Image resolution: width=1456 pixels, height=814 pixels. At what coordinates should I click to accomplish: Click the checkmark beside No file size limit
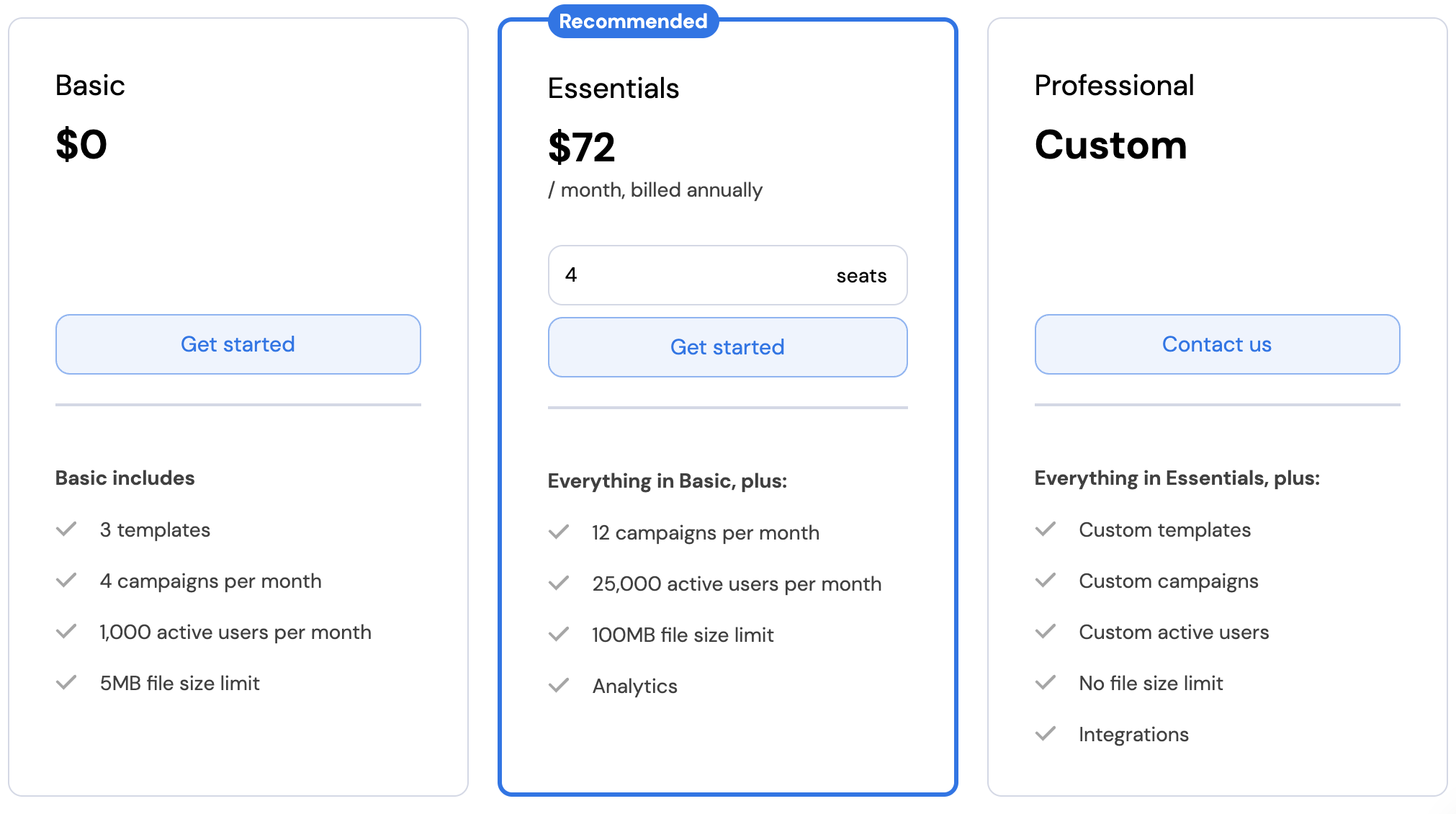pos(1046,683)
